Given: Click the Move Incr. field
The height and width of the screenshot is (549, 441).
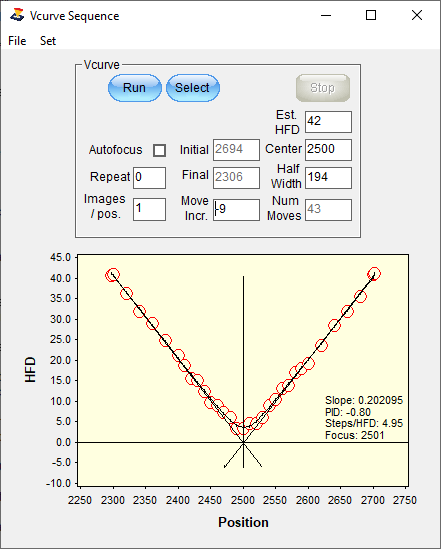Looking at the screenshot, I should [236, 210].
